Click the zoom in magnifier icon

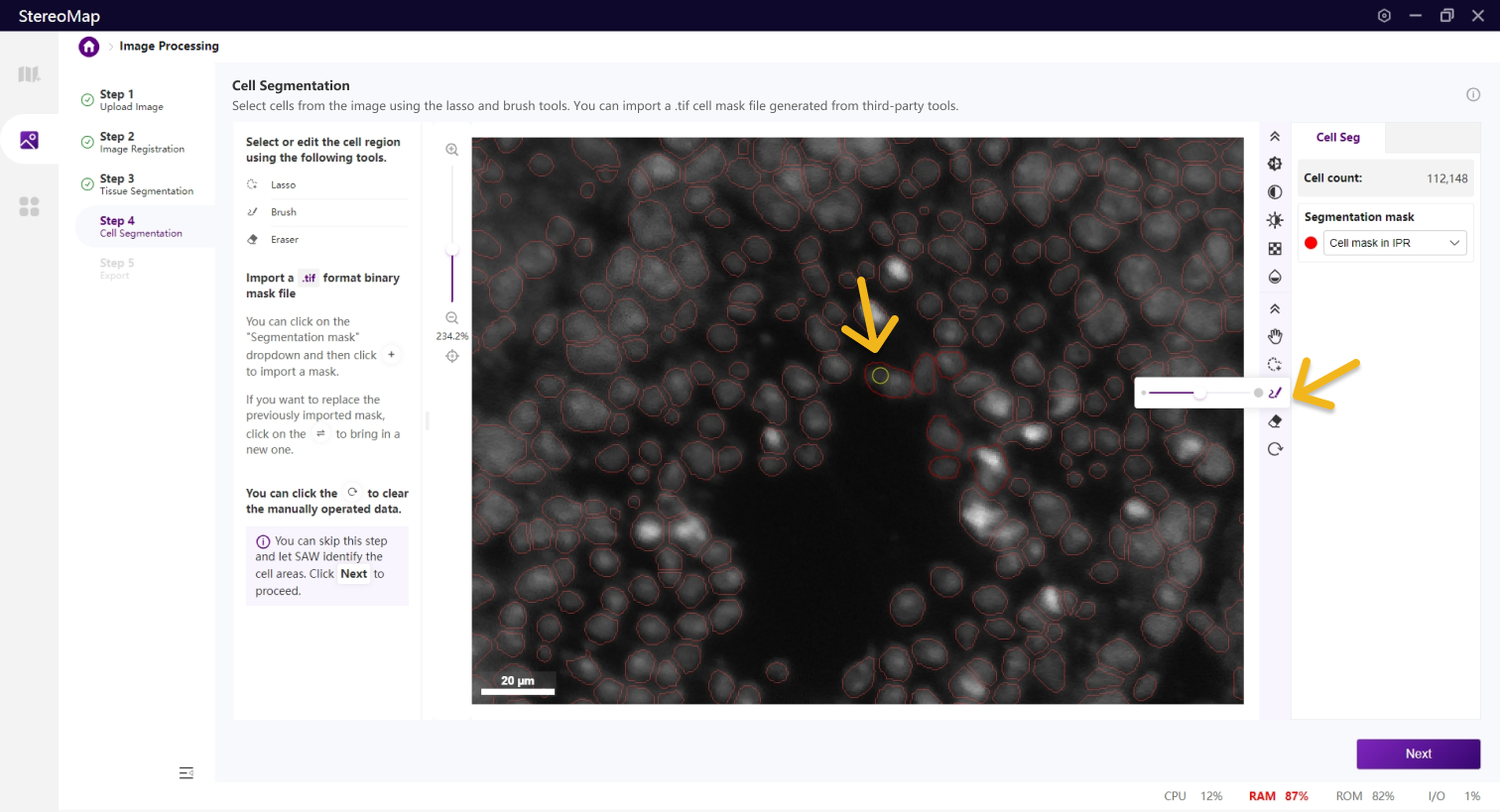(452, 150)
